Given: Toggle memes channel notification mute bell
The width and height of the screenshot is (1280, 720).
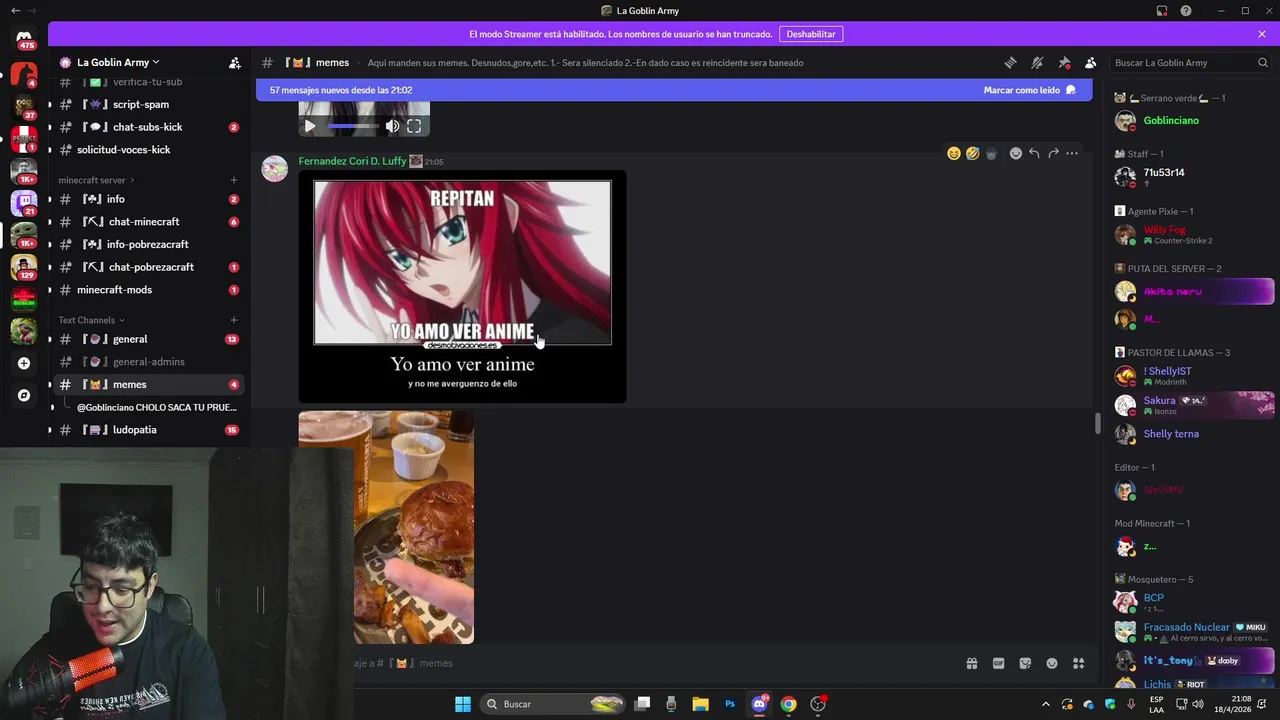Looking at the screenshot, I should click(1037, 63).
